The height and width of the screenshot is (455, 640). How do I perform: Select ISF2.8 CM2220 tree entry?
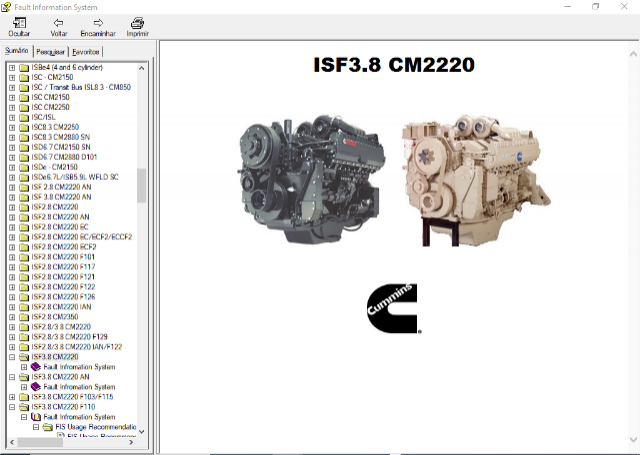[55, 207]
